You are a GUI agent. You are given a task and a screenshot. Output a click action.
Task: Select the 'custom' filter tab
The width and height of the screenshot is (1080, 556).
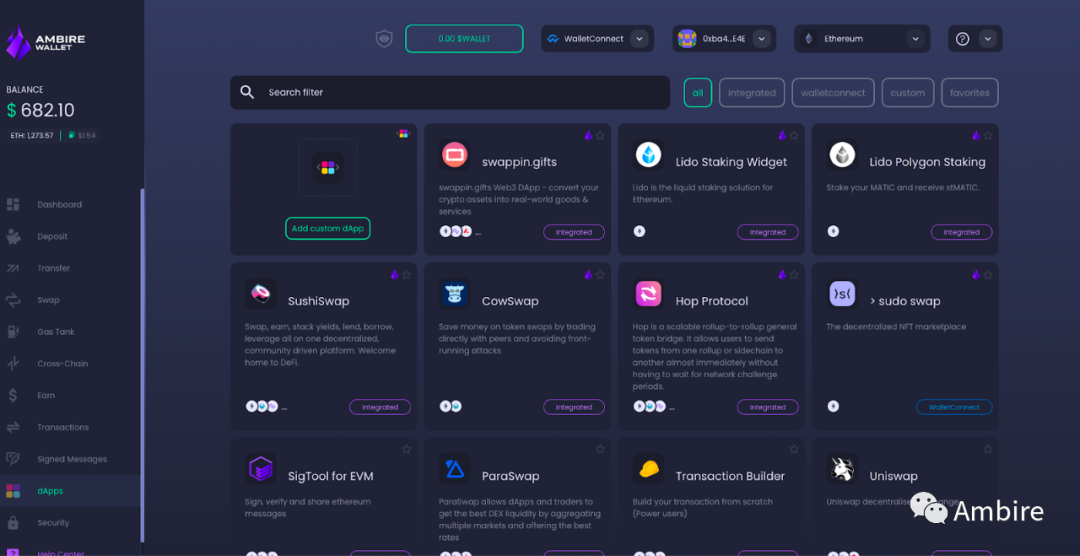point(908,92)
